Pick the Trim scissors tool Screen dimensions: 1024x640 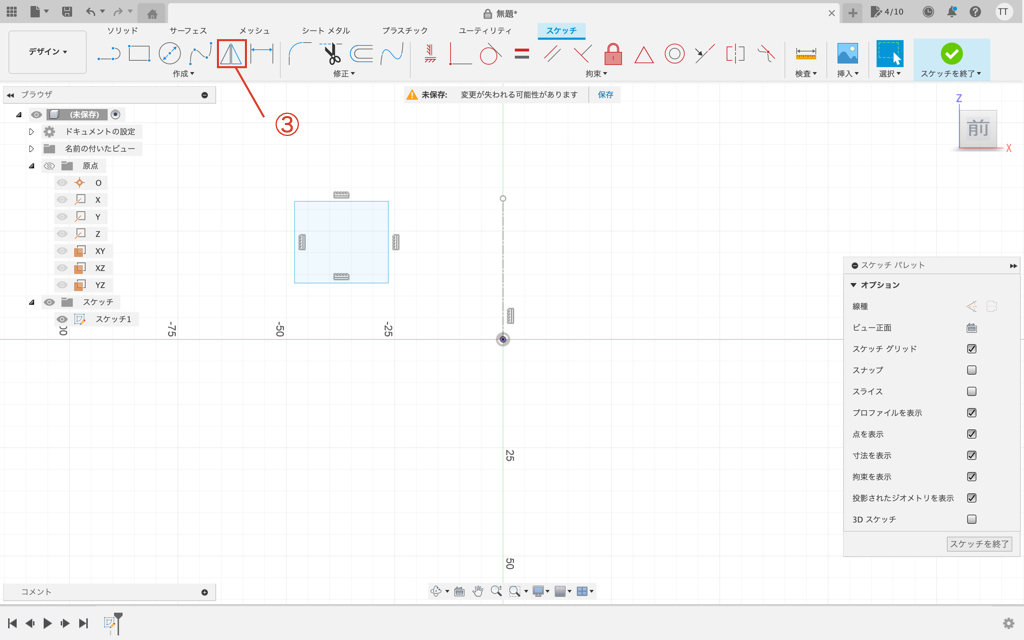coord(332,54)
